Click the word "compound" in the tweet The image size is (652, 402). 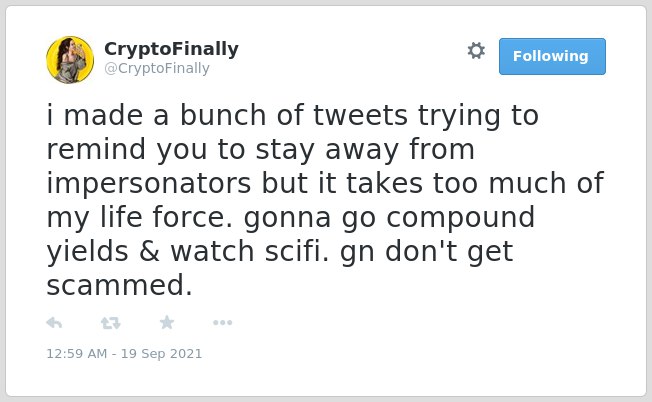coord(460,218)
